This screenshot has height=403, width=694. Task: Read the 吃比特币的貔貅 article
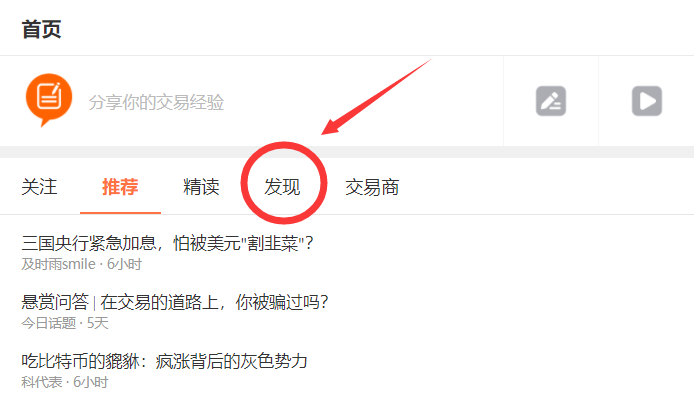(x=164, y=361)
